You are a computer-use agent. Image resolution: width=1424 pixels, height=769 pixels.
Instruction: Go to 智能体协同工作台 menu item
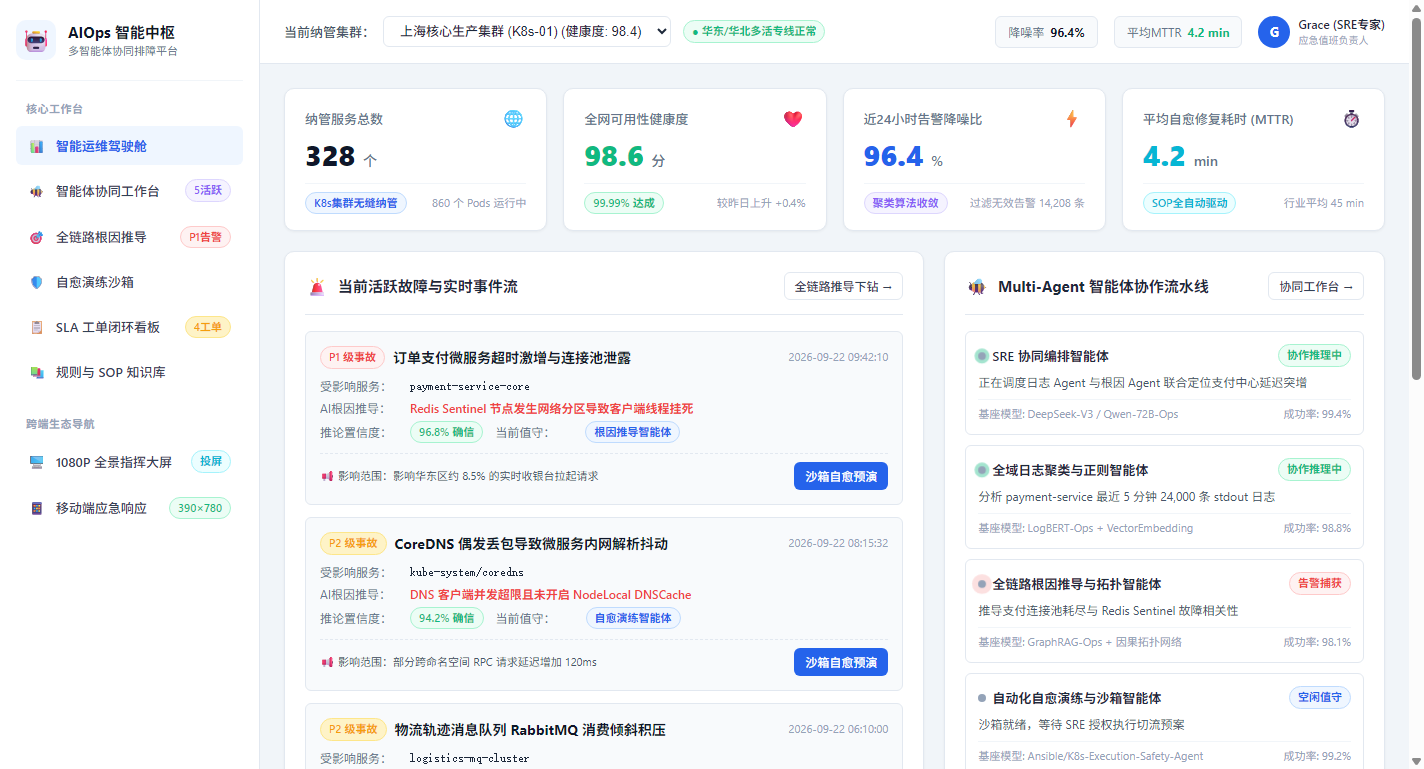click(x=129, y=191)
